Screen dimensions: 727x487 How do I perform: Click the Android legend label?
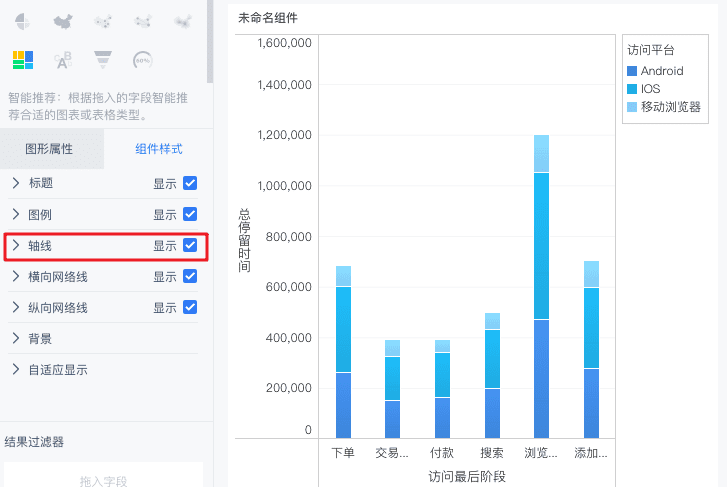tap(662, 71)
